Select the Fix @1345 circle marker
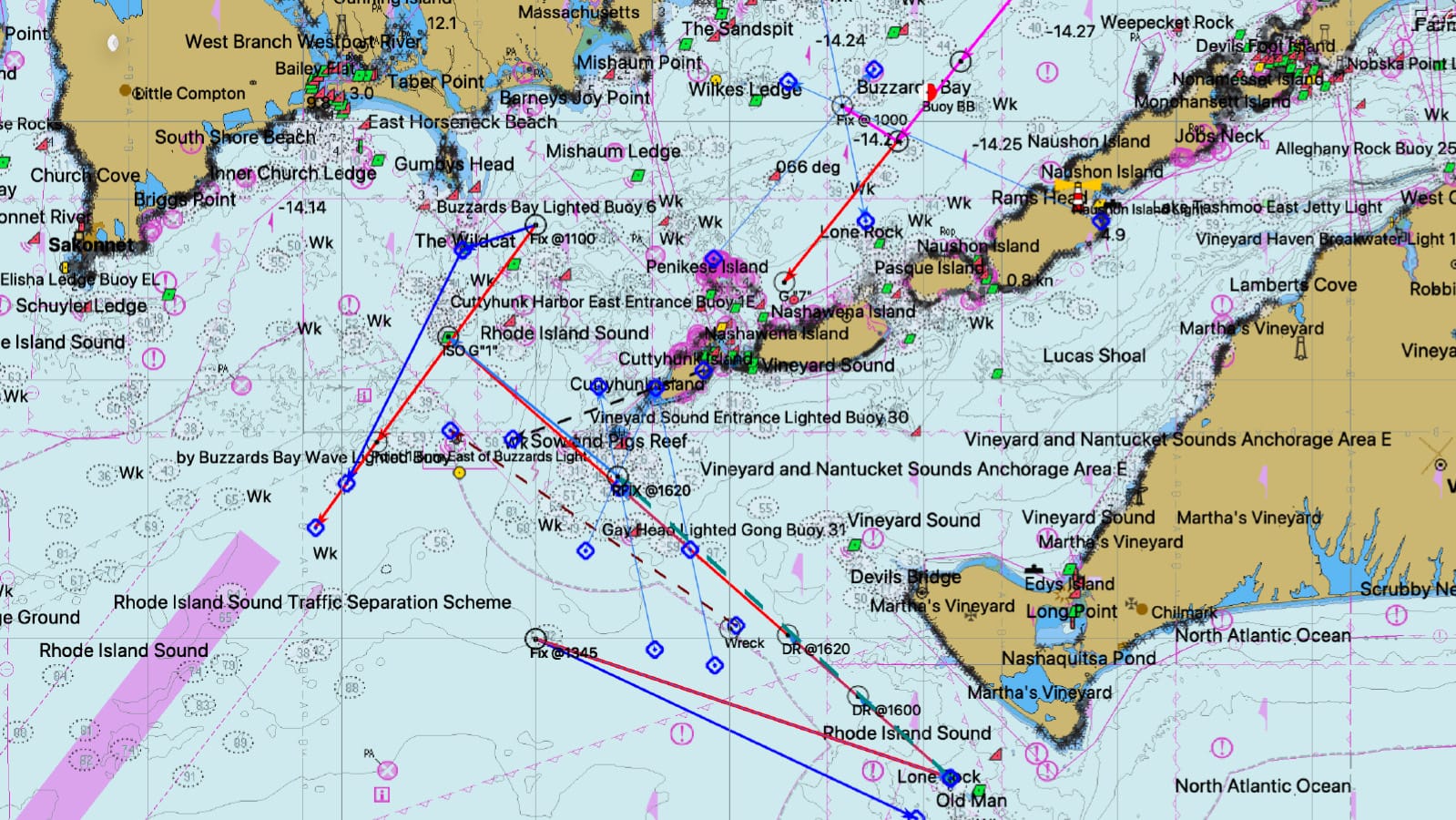Screen dimensions: 1456x820 [536, 638]
